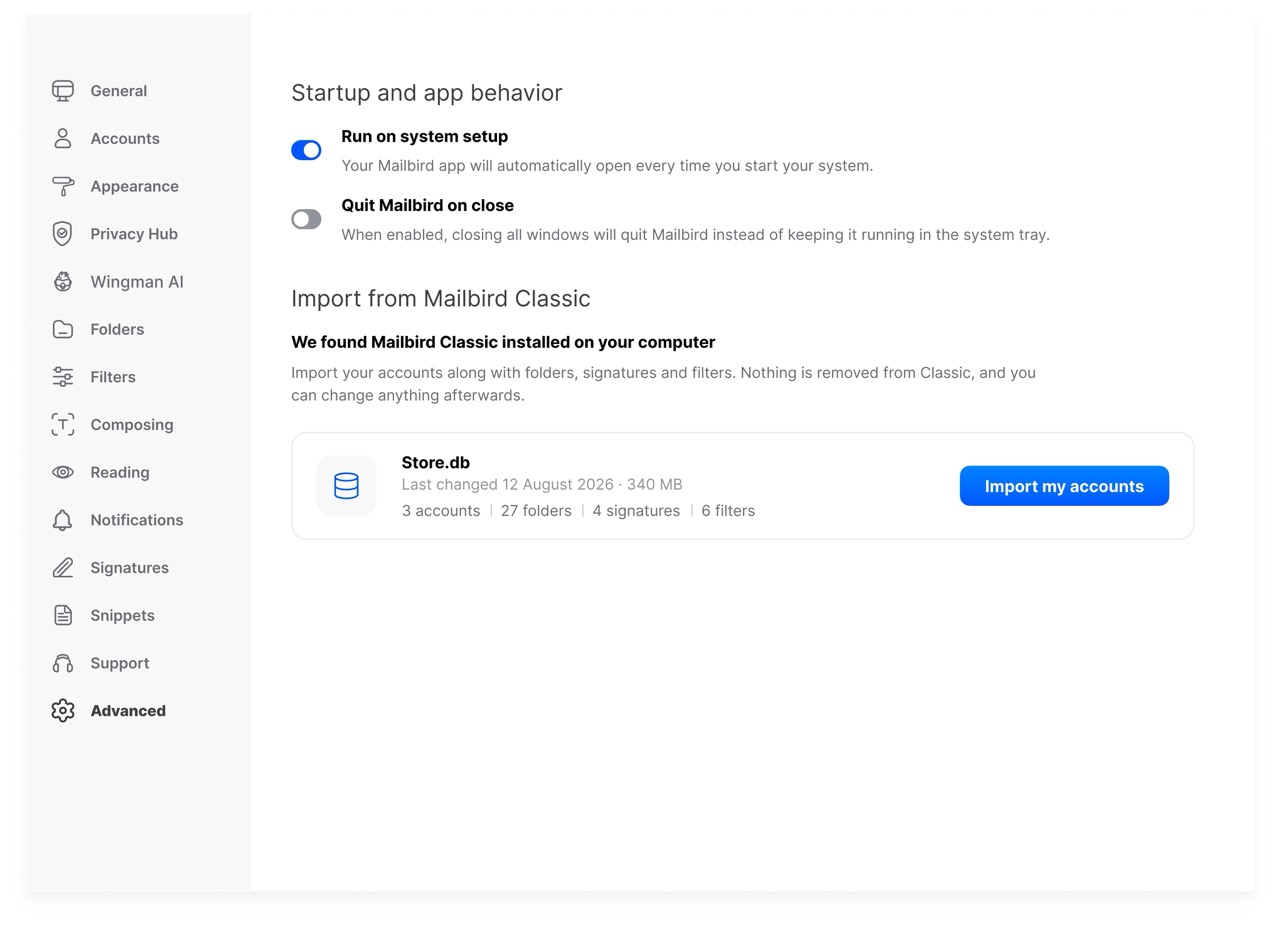Click the Support headset icon

tap(63, 663)
